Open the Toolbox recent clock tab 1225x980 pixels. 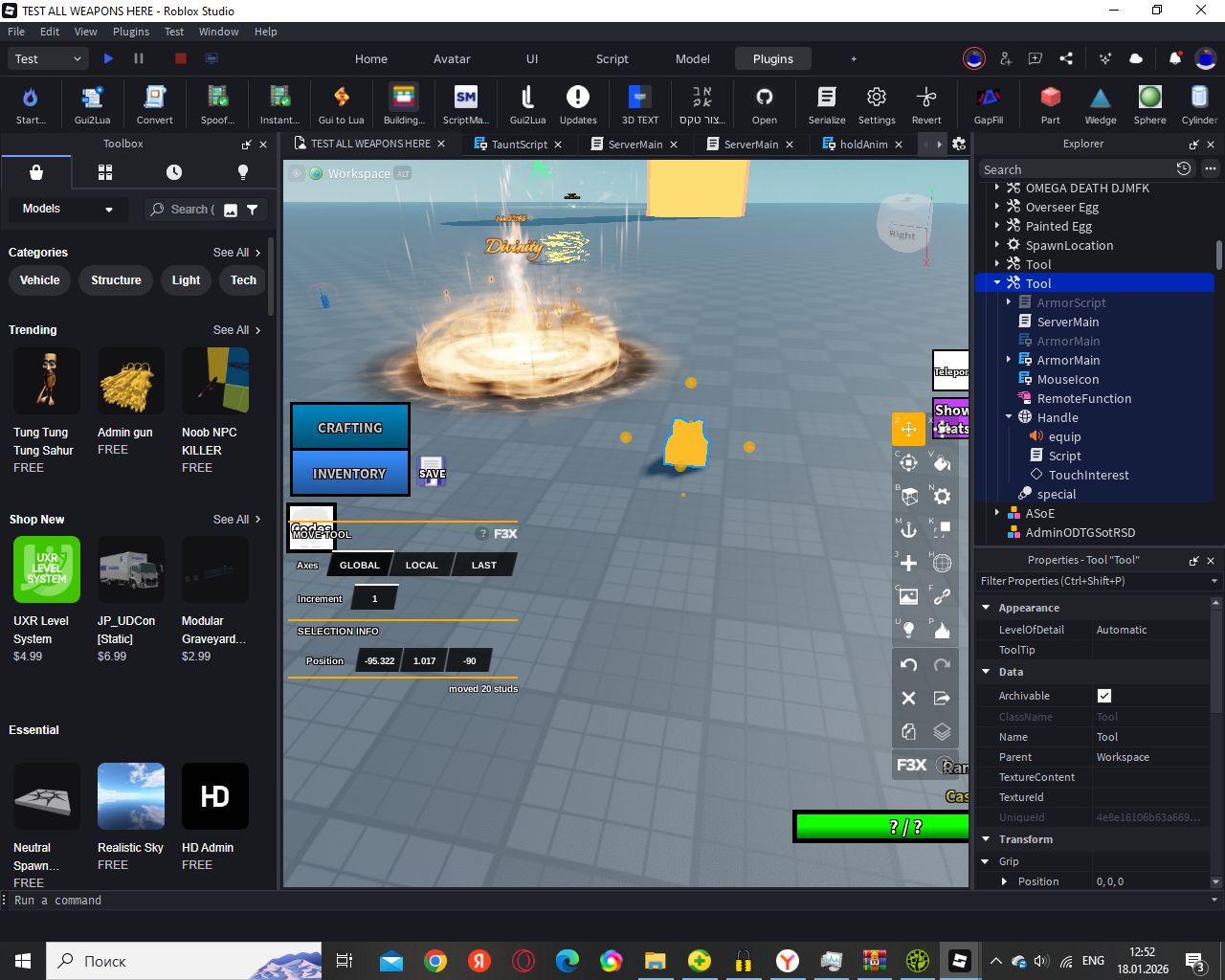[174, 172]
